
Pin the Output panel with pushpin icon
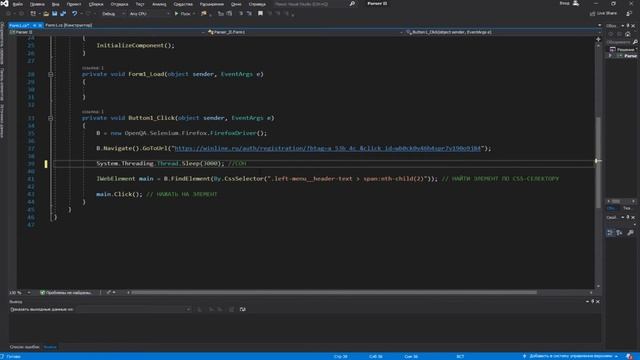[x=593, y=302]
